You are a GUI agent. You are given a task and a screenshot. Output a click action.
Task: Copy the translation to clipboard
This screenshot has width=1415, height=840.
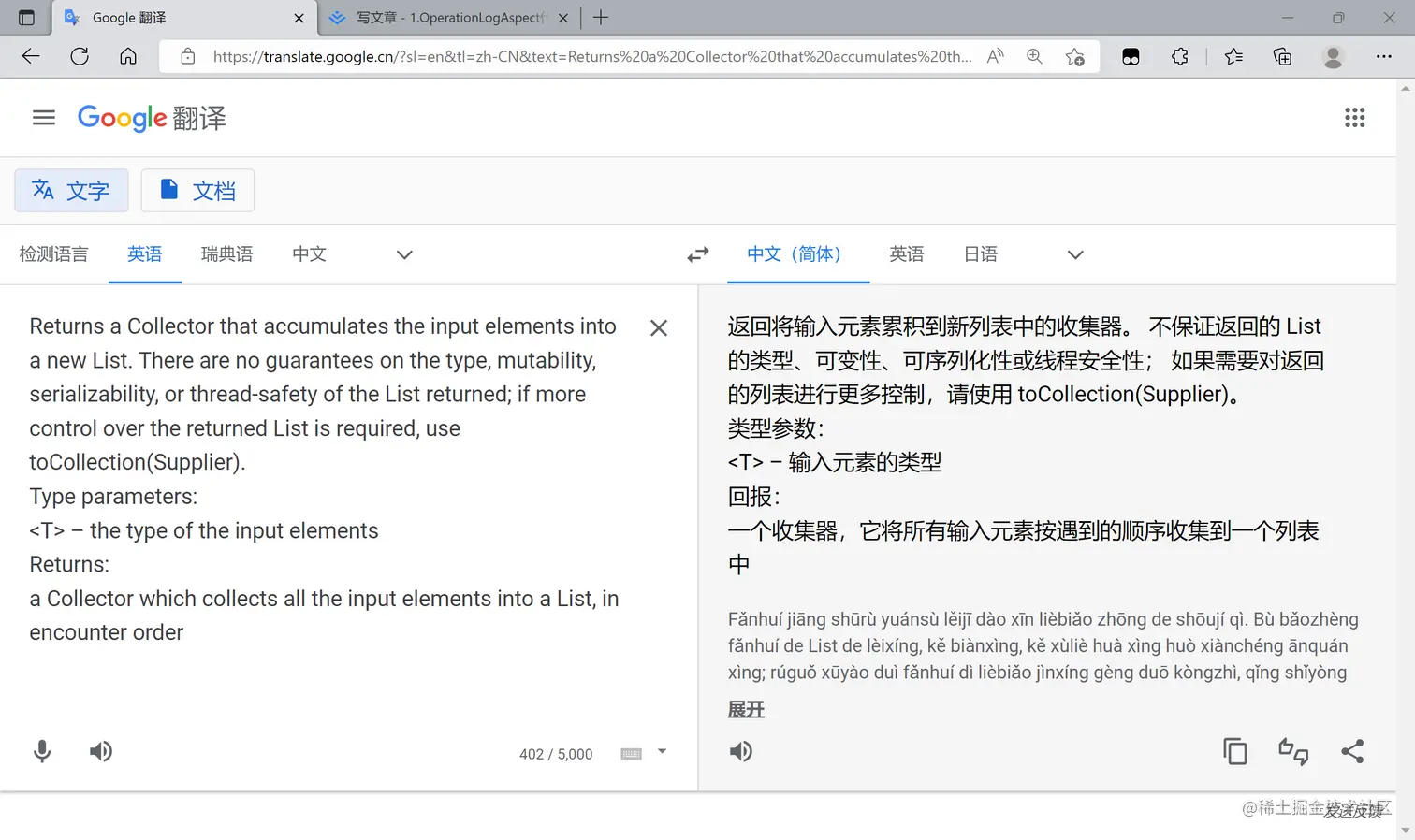pos(1235,751)
